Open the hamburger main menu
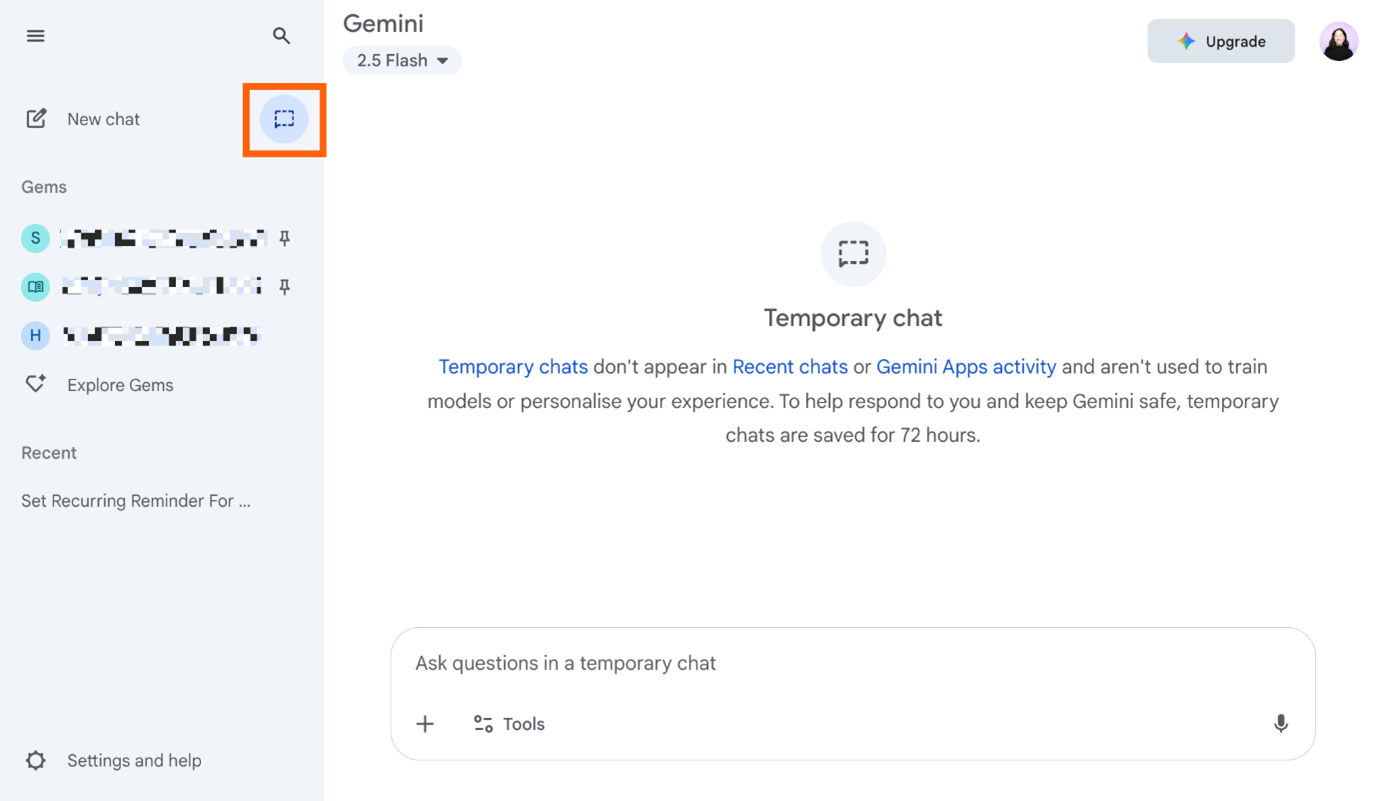The image size is (1379, 801). [36, 36]
